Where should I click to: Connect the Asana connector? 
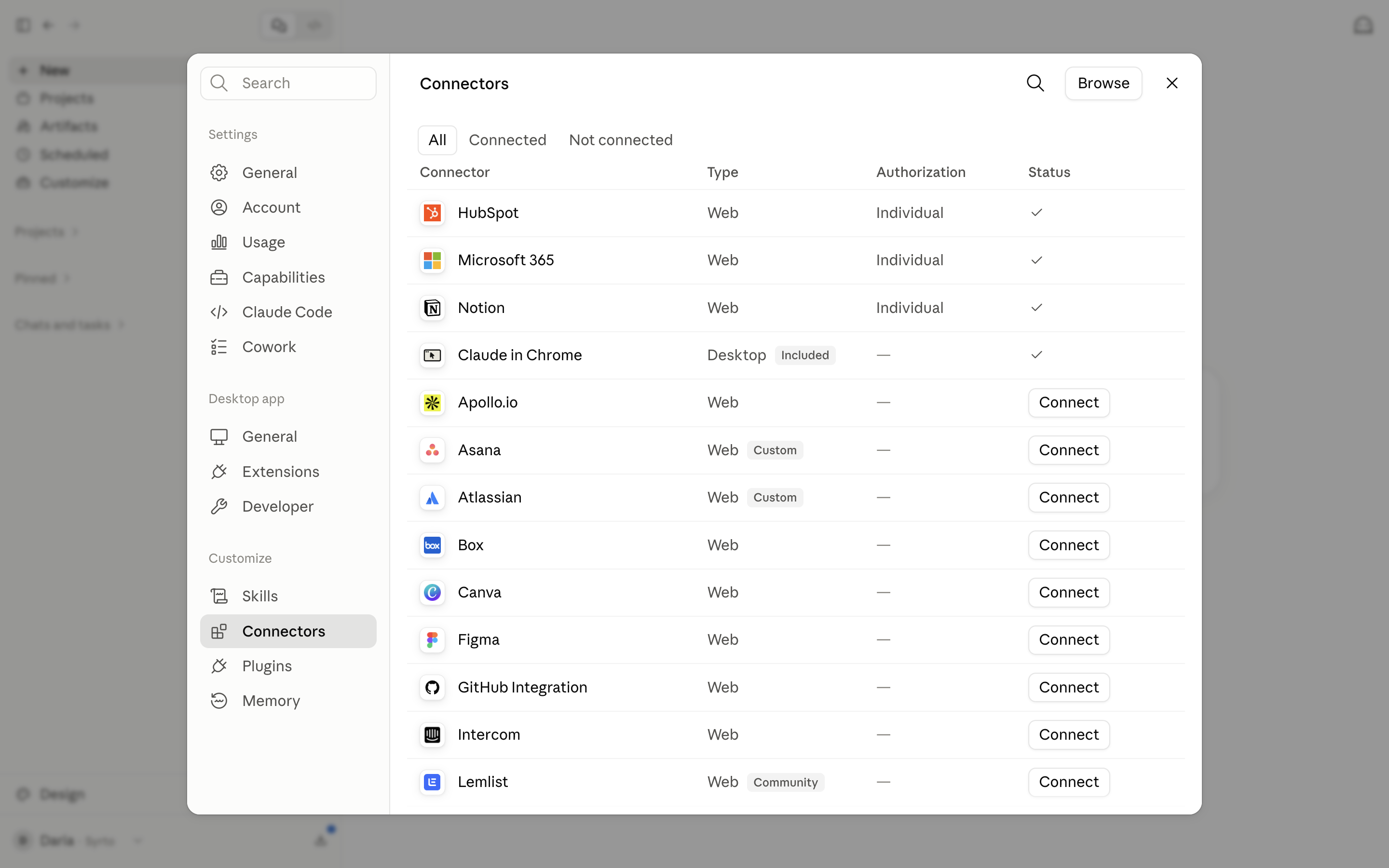(x=1069, y=450)
